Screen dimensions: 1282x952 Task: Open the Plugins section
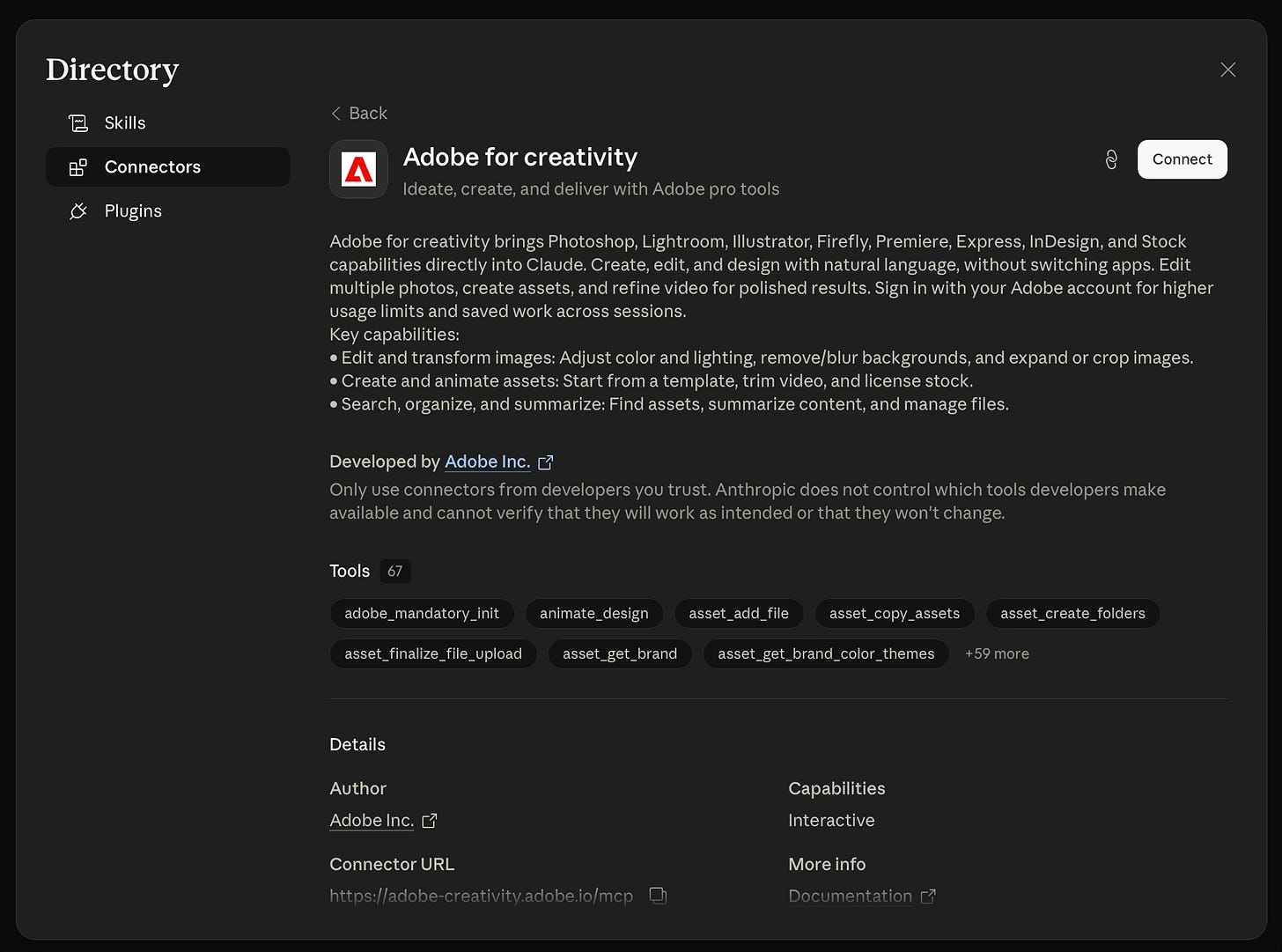click(x=167, y=210)
